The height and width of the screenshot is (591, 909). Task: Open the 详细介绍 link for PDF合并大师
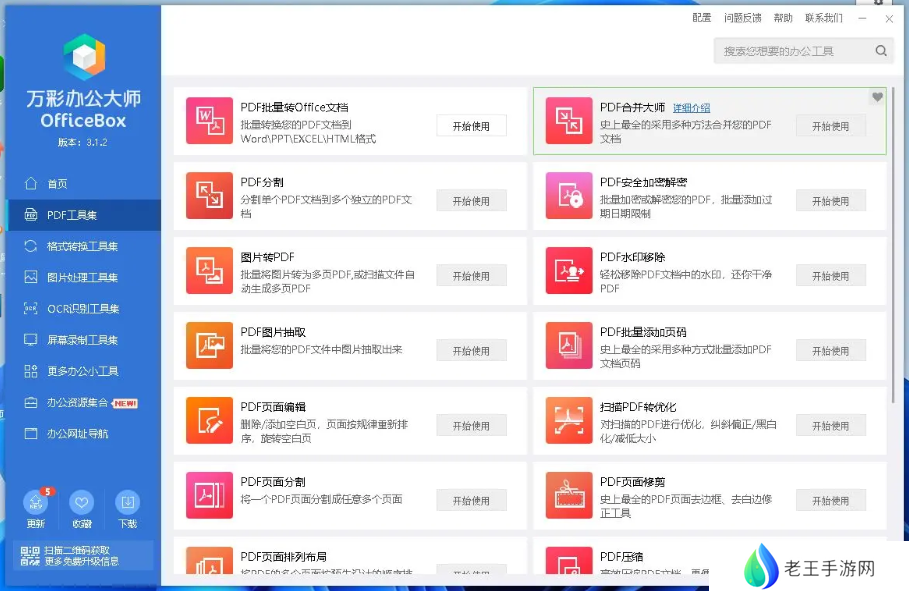coord(691,108)
